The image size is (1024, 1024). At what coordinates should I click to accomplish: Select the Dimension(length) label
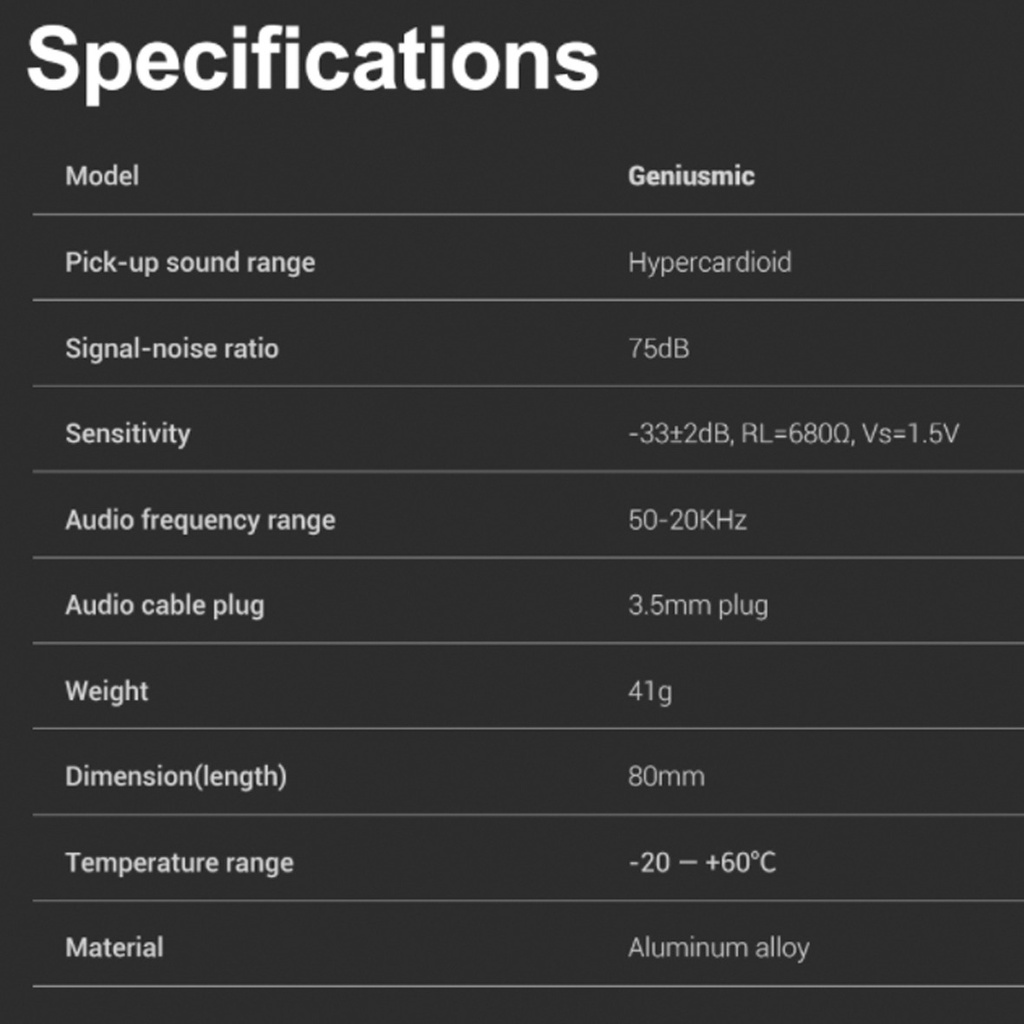(176, 776)
